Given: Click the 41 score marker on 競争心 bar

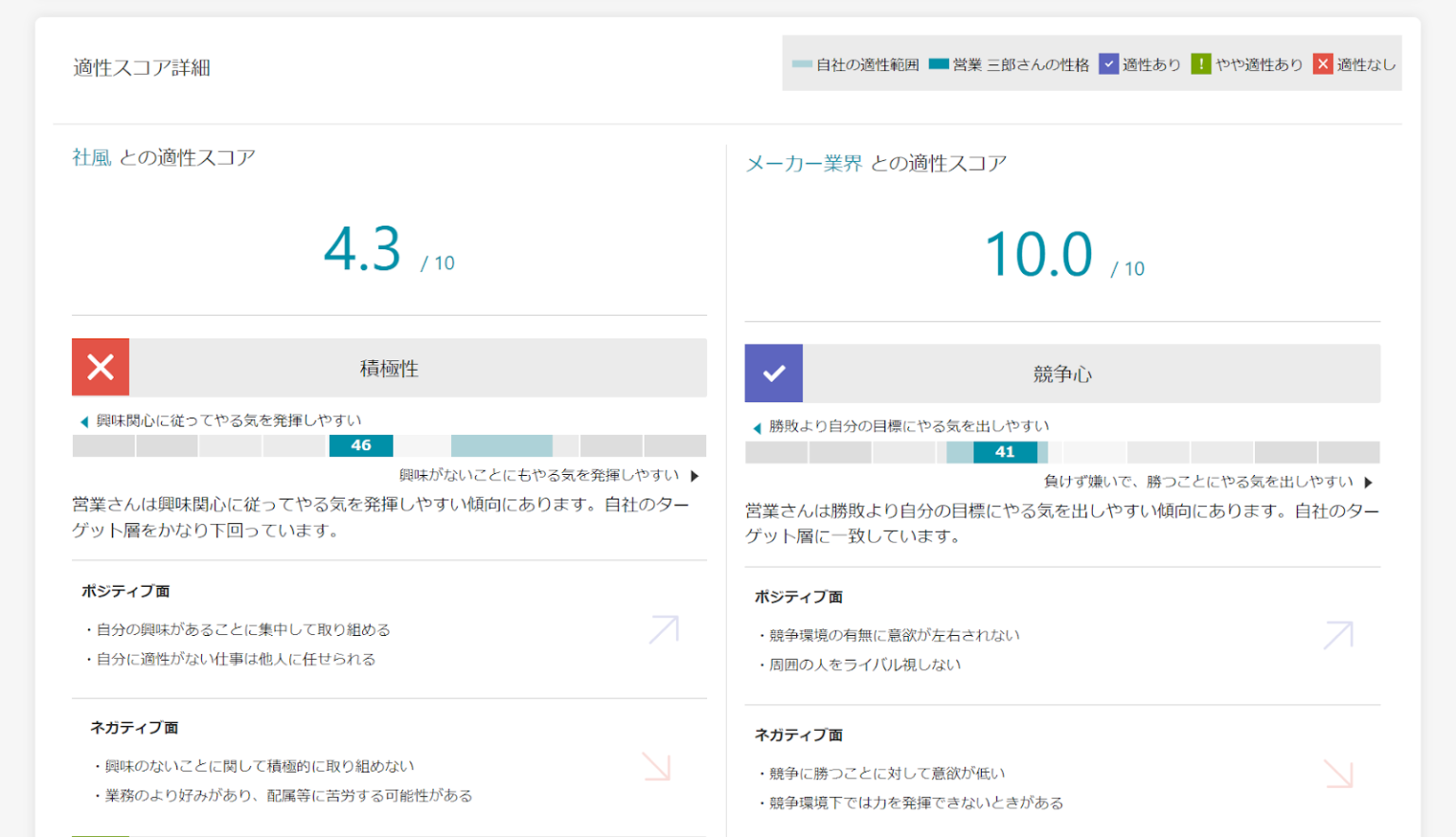Looking at the screenshot, I should tap(1005, 452).
